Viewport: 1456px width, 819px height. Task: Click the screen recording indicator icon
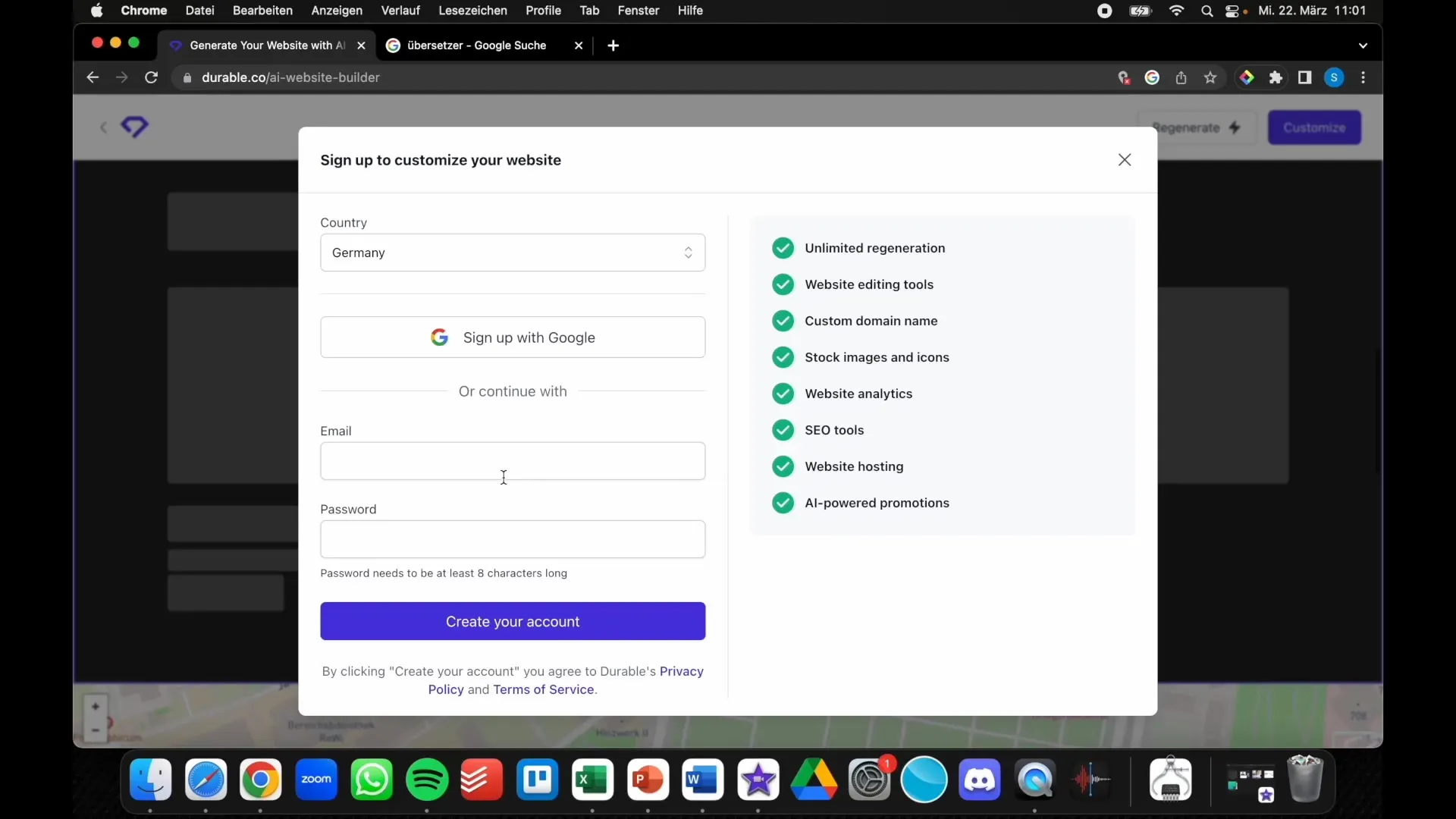click(x=1105, y=11)
